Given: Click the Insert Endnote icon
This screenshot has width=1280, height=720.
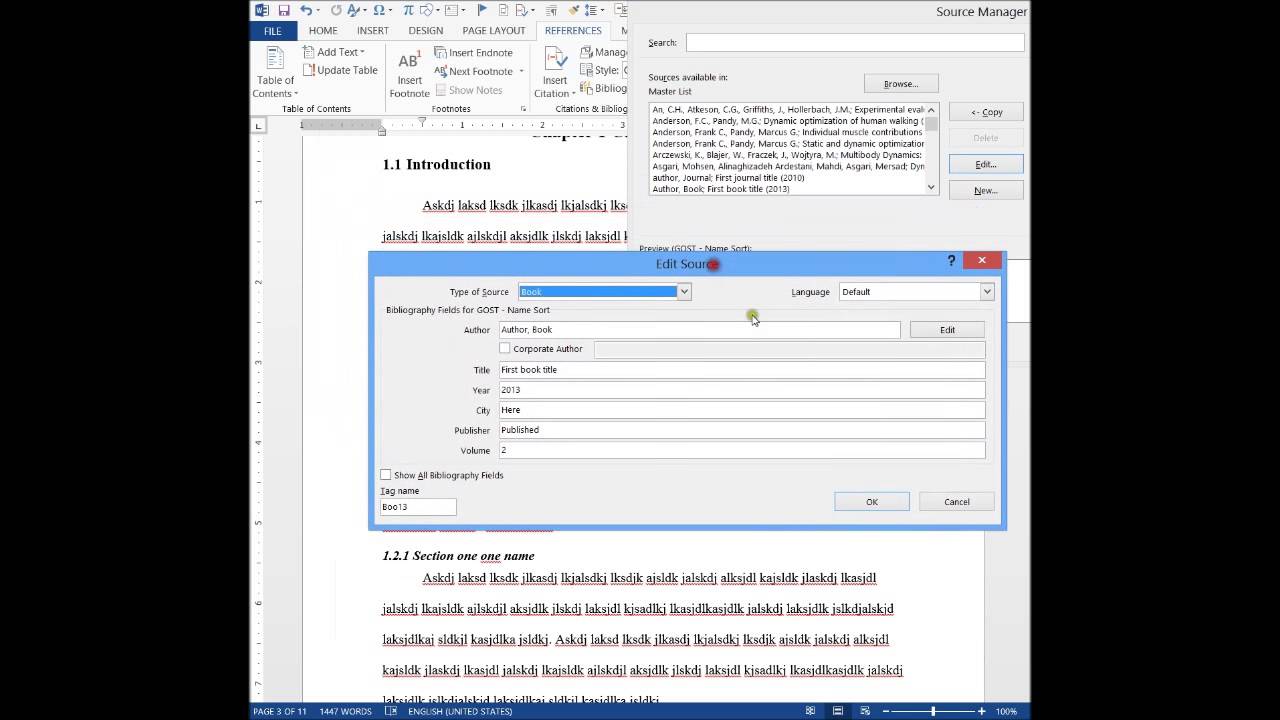Looking at the screenshot, I should point(441,53).
